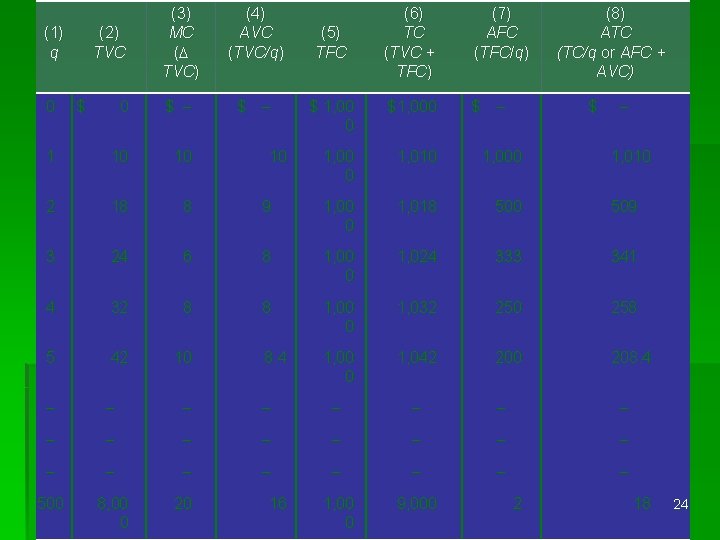Select the AFC value "500"

pyautogui.click(x=509, y=207)
